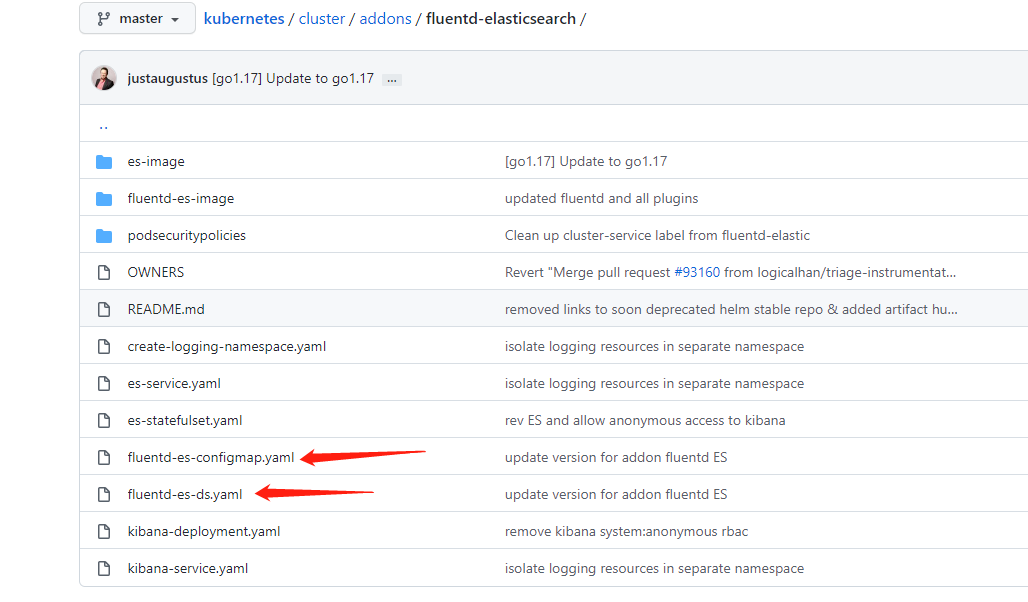Open commit 'remove kibana system:anonymous rbac'
Image resolution: width=1028 pixels, height=602 pixels.
click(x=626, y=532)
